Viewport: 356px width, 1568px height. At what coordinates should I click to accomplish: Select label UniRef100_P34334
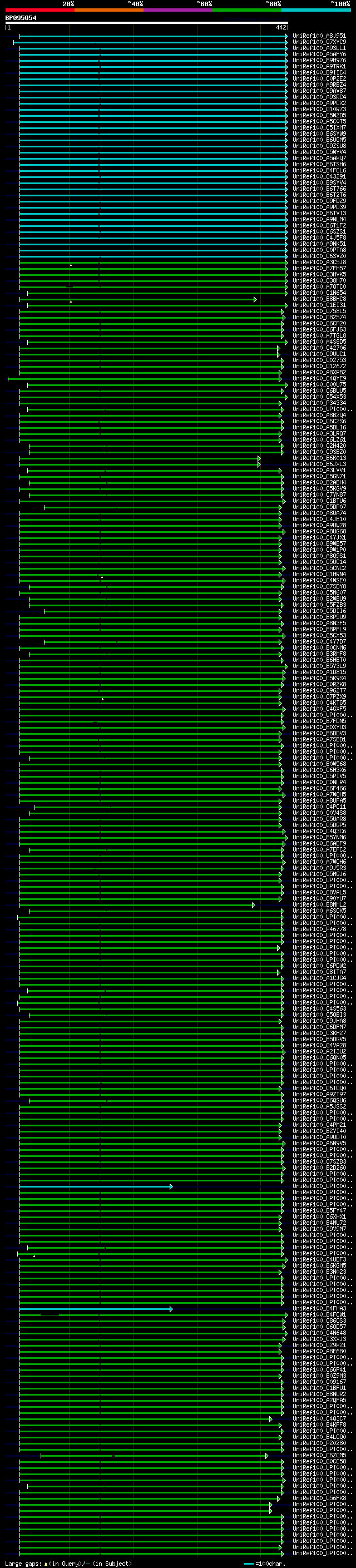point(319,403)
